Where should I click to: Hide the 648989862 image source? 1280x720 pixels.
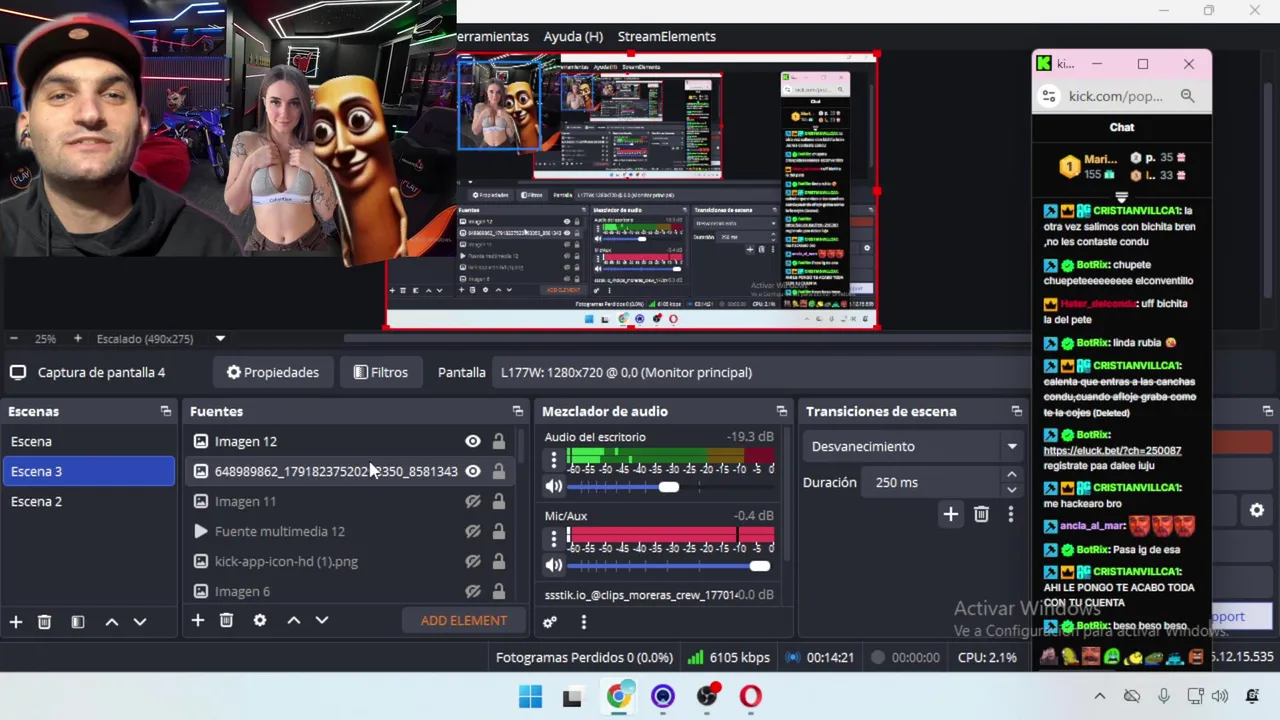pyautogui.click(x=473, y=471)
